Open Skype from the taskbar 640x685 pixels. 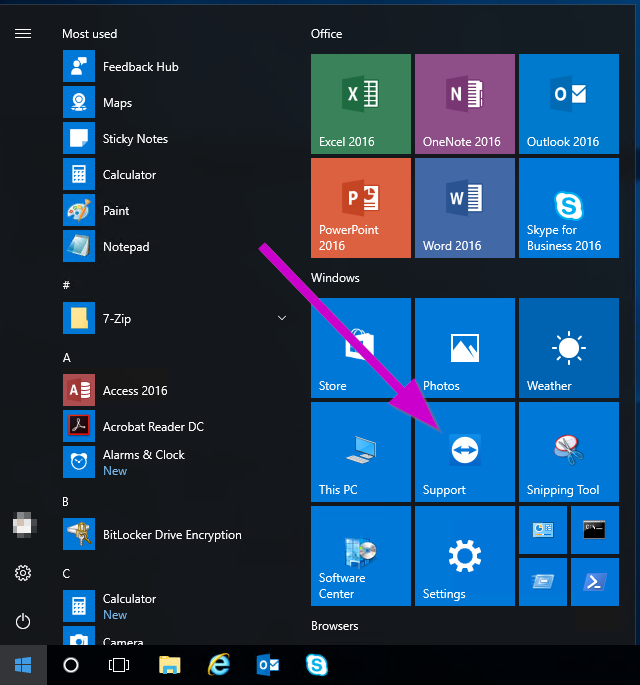pyautogui.click(x=317, y=665)
